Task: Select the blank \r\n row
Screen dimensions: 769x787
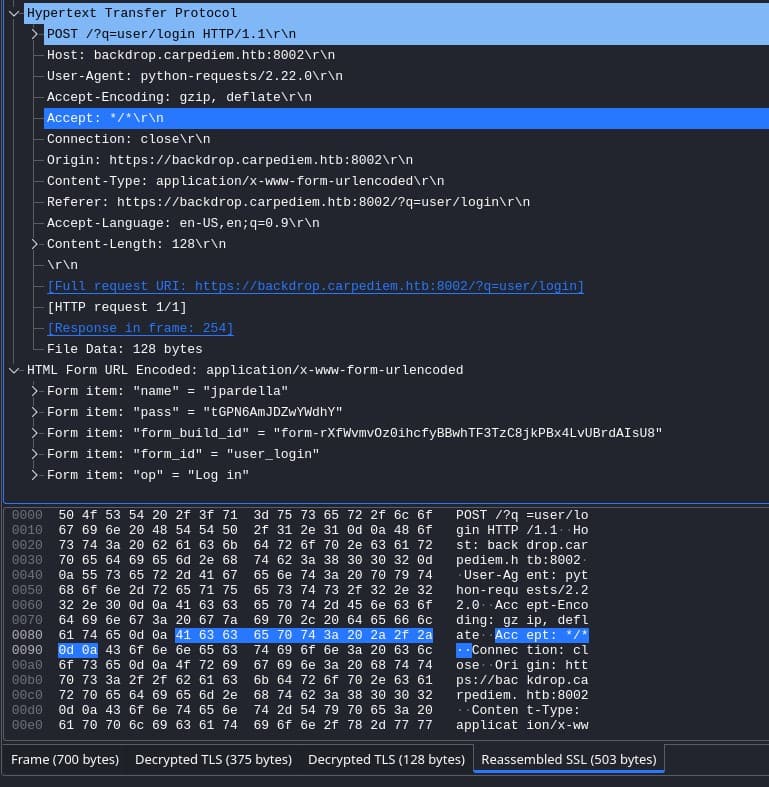Action: point(407,265)
